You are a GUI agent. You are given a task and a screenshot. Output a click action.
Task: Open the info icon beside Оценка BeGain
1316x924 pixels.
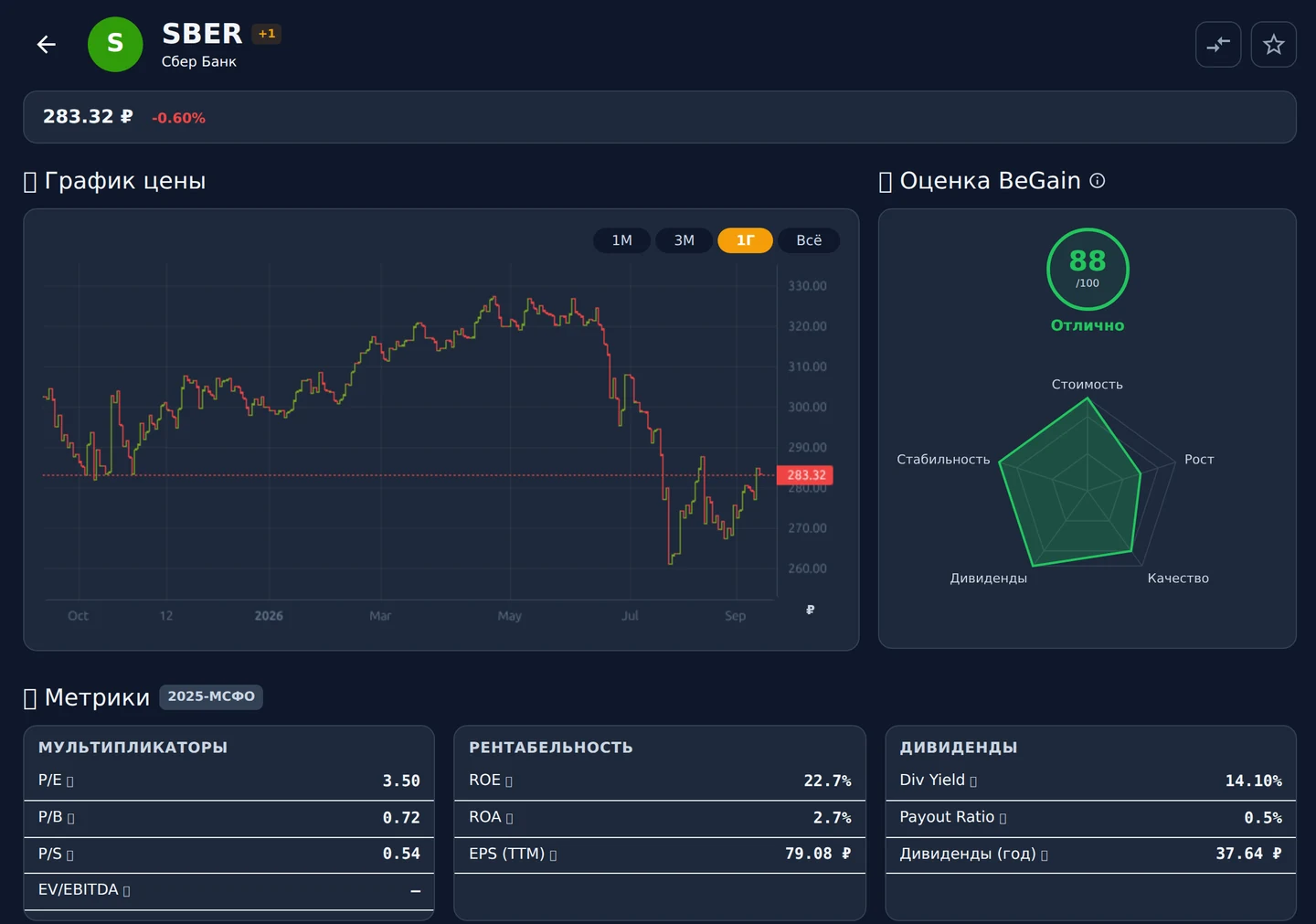[1098, 181]
